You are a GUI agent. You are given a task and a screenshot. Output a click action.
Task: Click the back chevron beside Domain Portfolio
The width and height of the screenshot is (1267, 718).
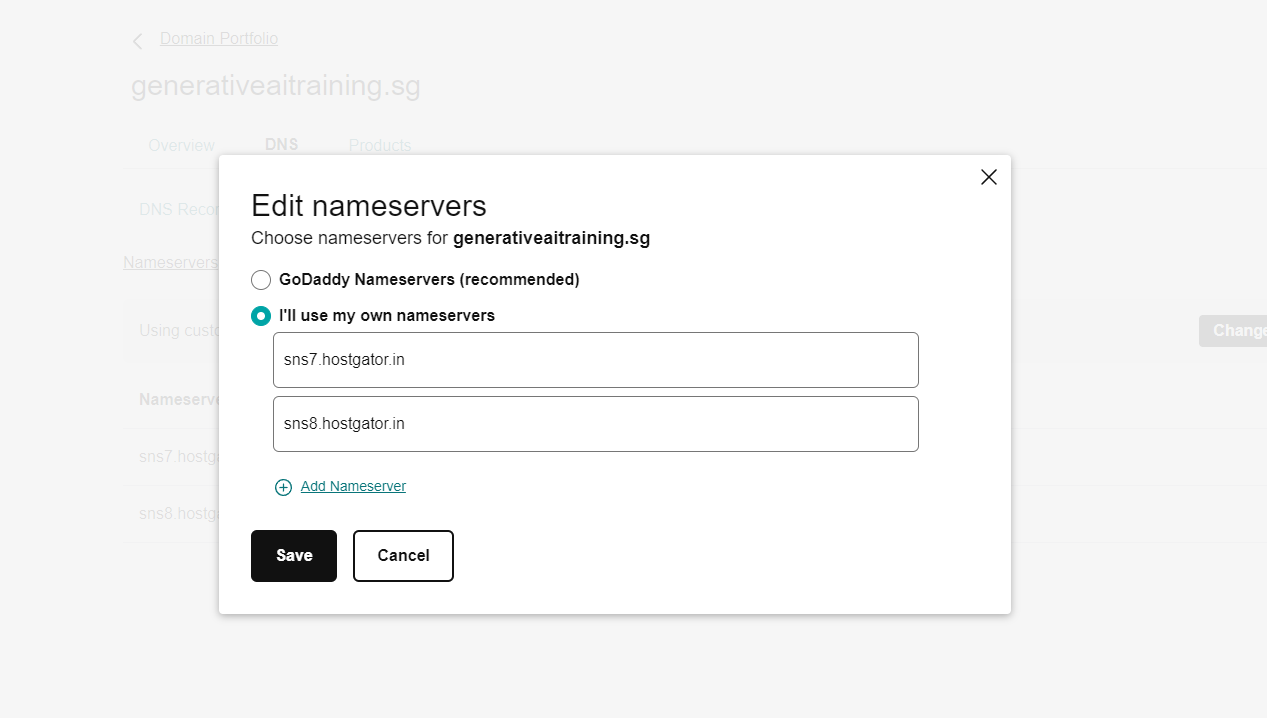click(138, 41)
